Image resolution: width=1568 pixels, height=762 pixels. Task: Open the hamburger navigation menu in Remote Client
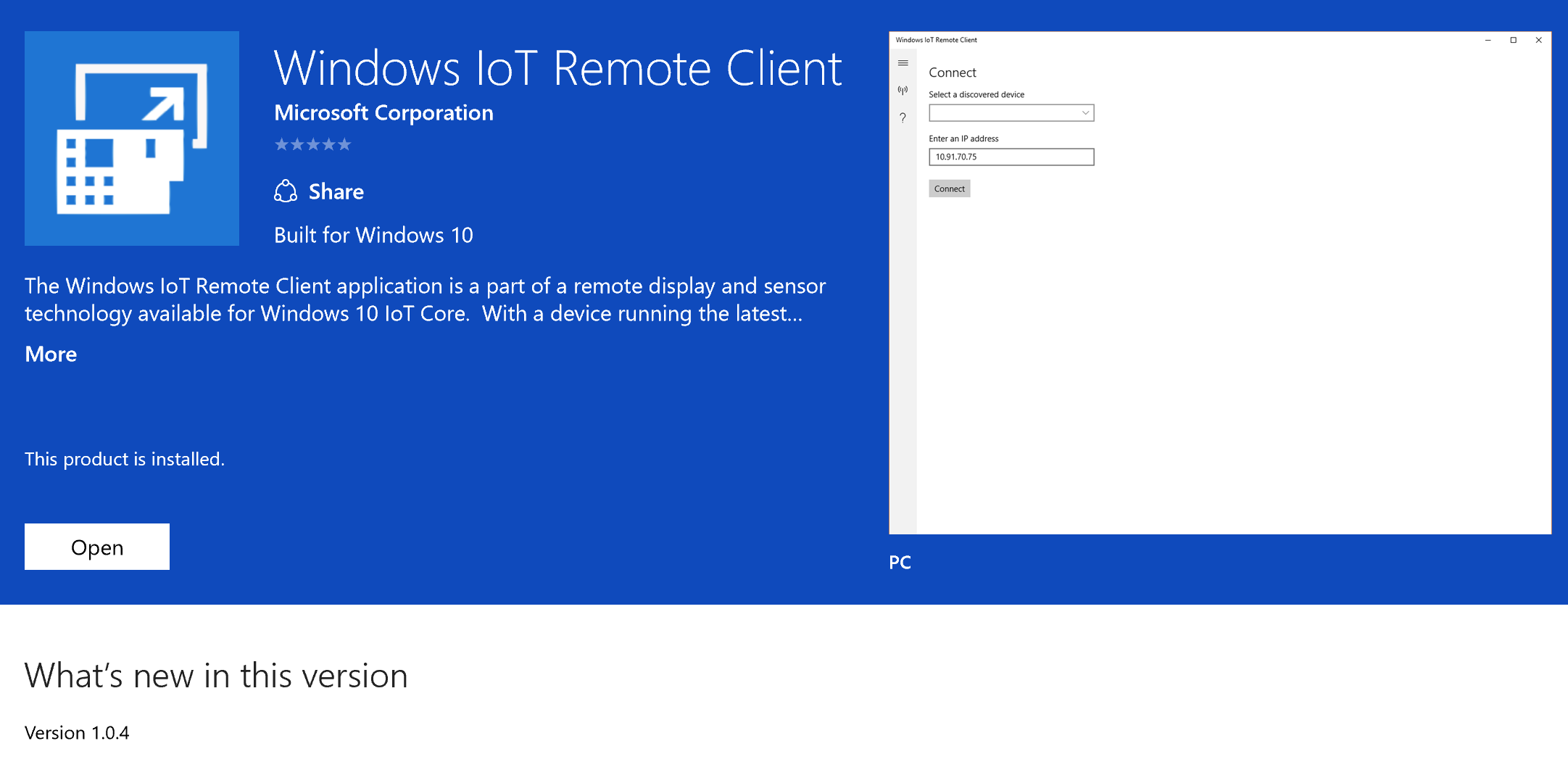[x=903, y=64]
